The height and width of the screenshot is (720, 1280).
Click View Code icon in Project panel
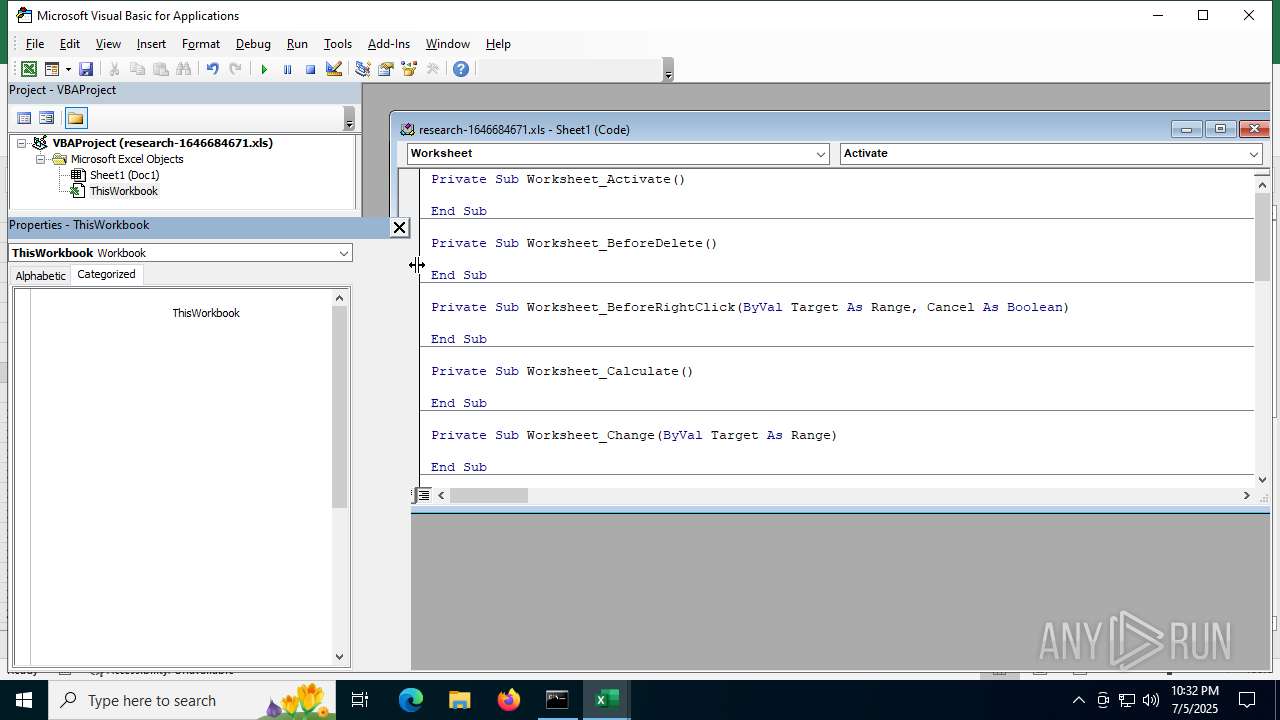click(x=25, y=118)
